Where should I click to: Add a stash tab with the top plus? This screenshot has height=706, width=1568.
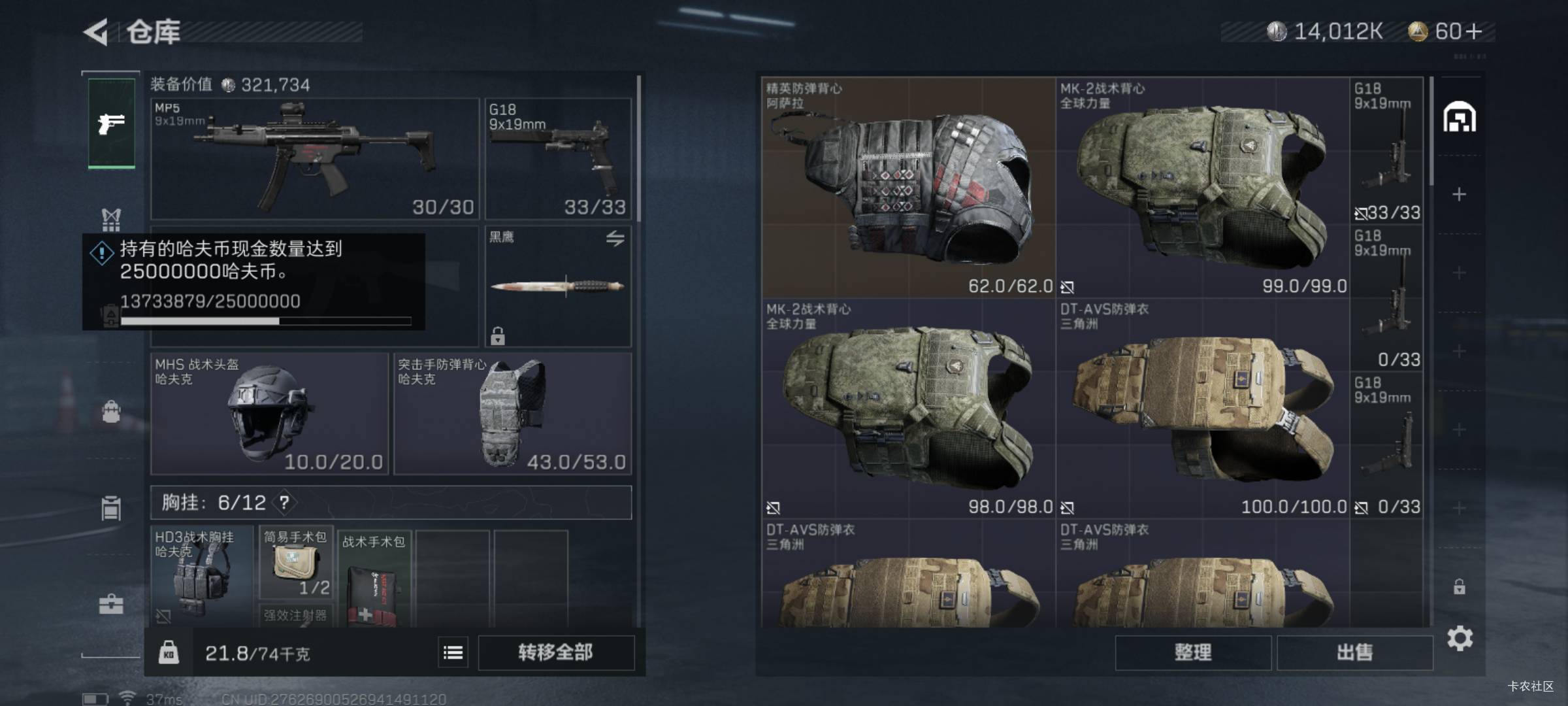point(1459,194)
